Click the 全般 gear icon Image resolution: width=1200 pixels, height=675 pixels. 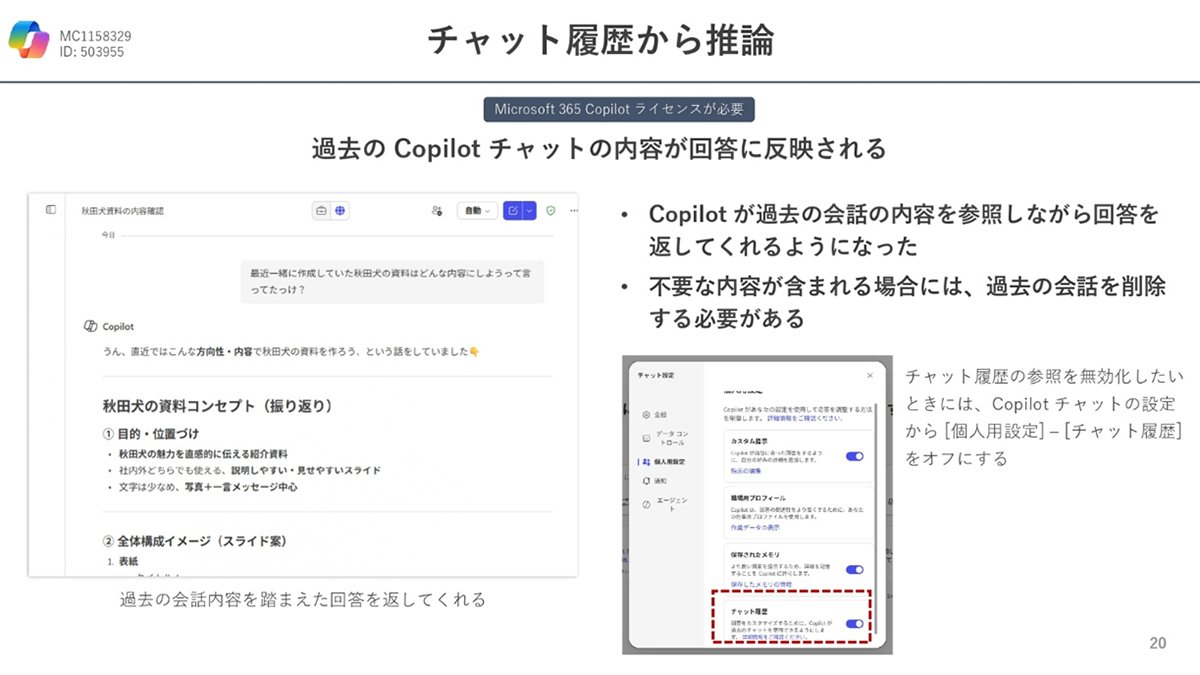pos(647,414)
